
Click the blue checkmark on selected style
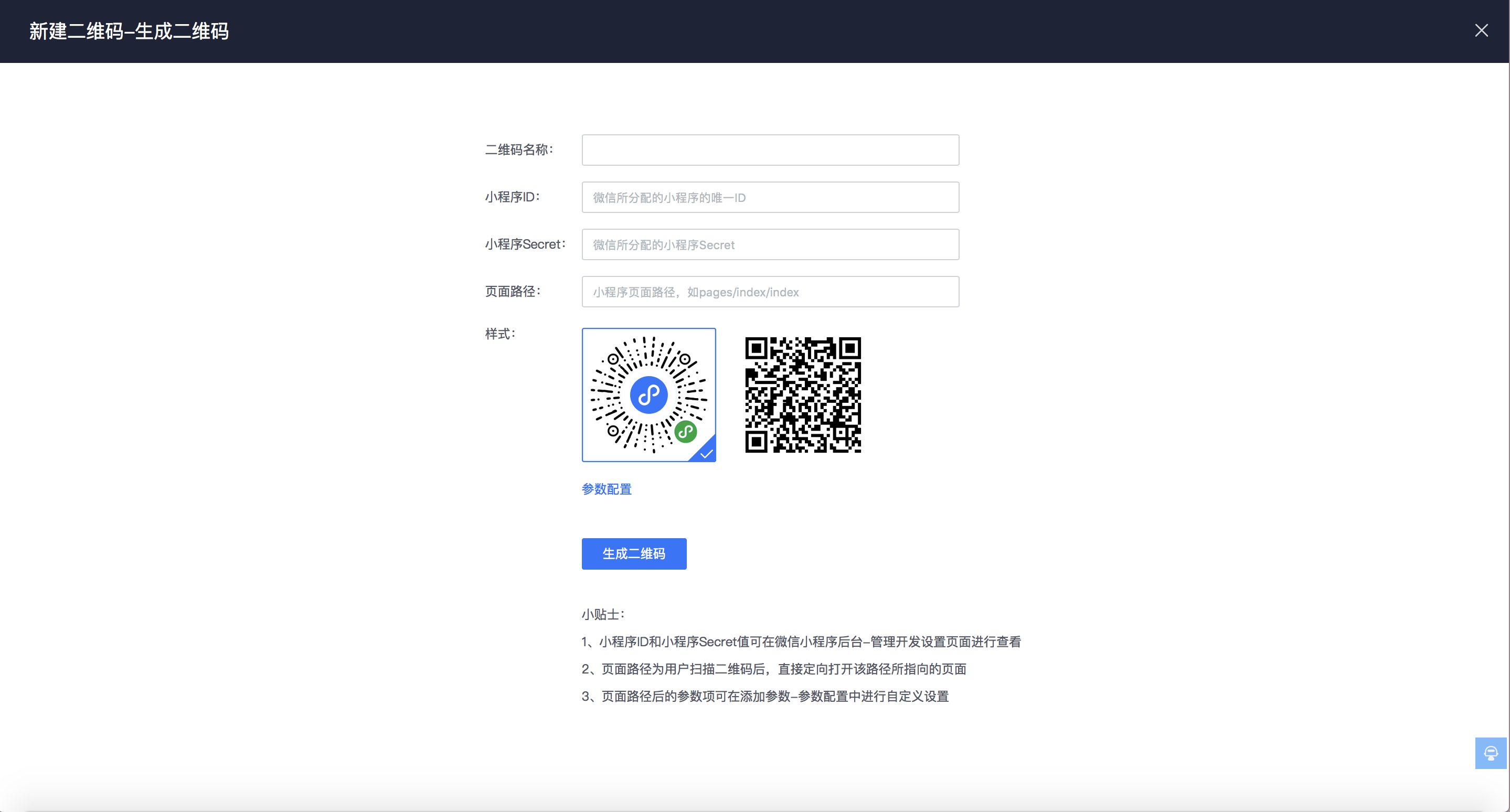(706, 453)
